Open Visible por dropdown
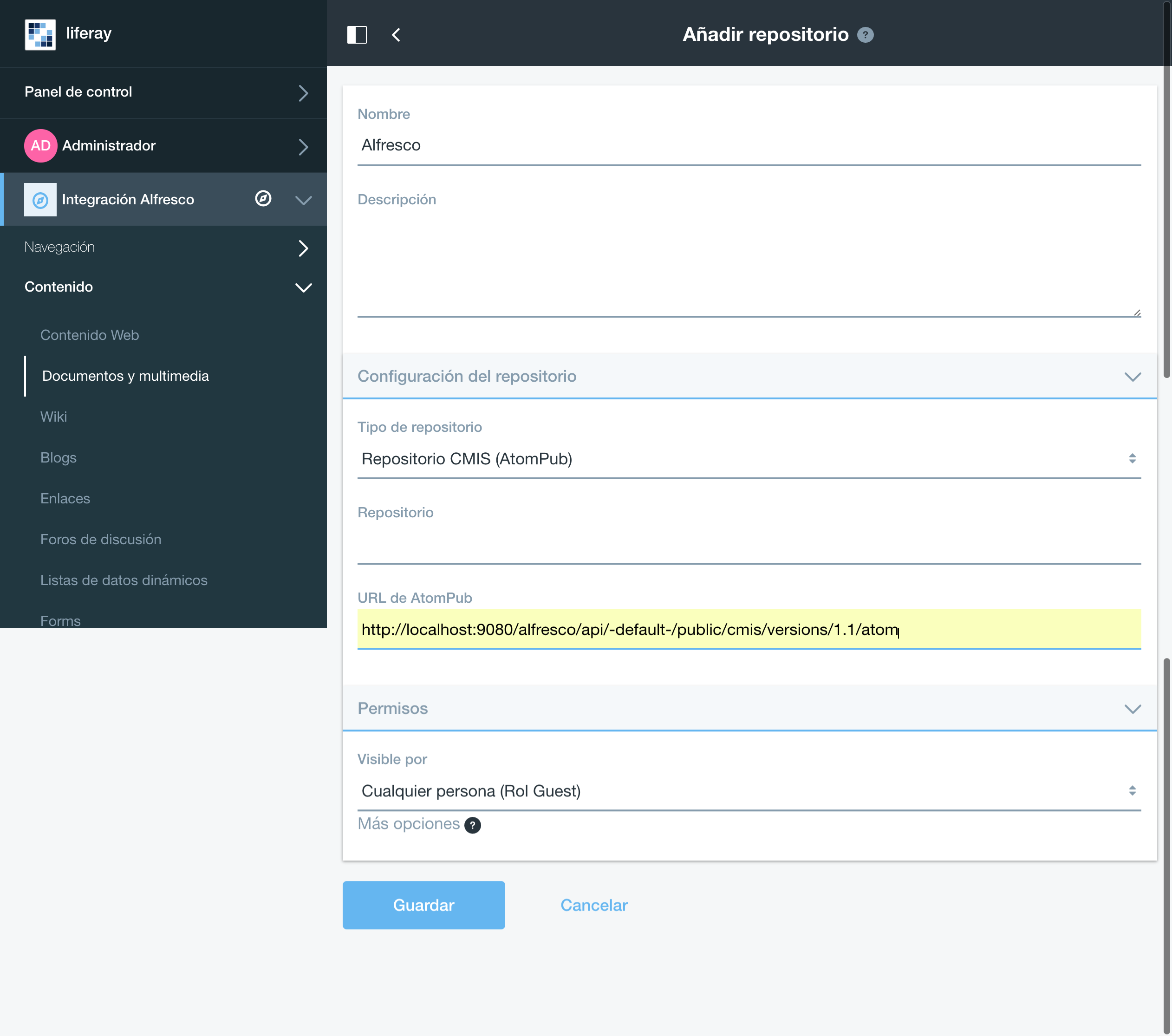 click(749, 791)
